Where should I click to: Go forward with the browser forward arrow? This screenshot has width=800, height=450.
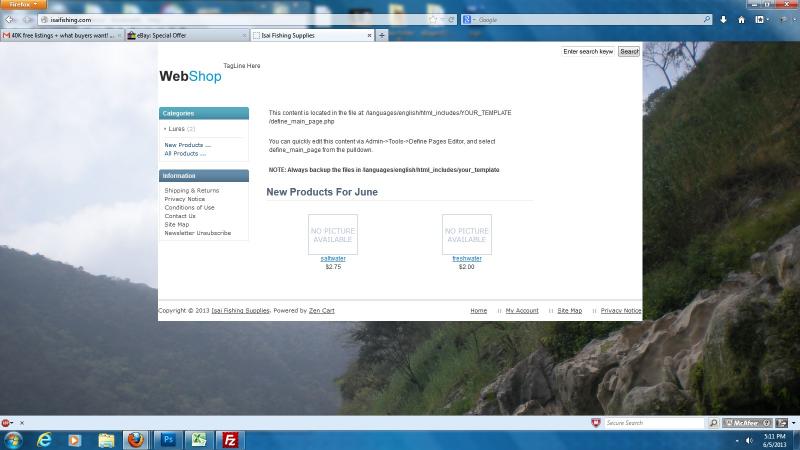[28, 20]
